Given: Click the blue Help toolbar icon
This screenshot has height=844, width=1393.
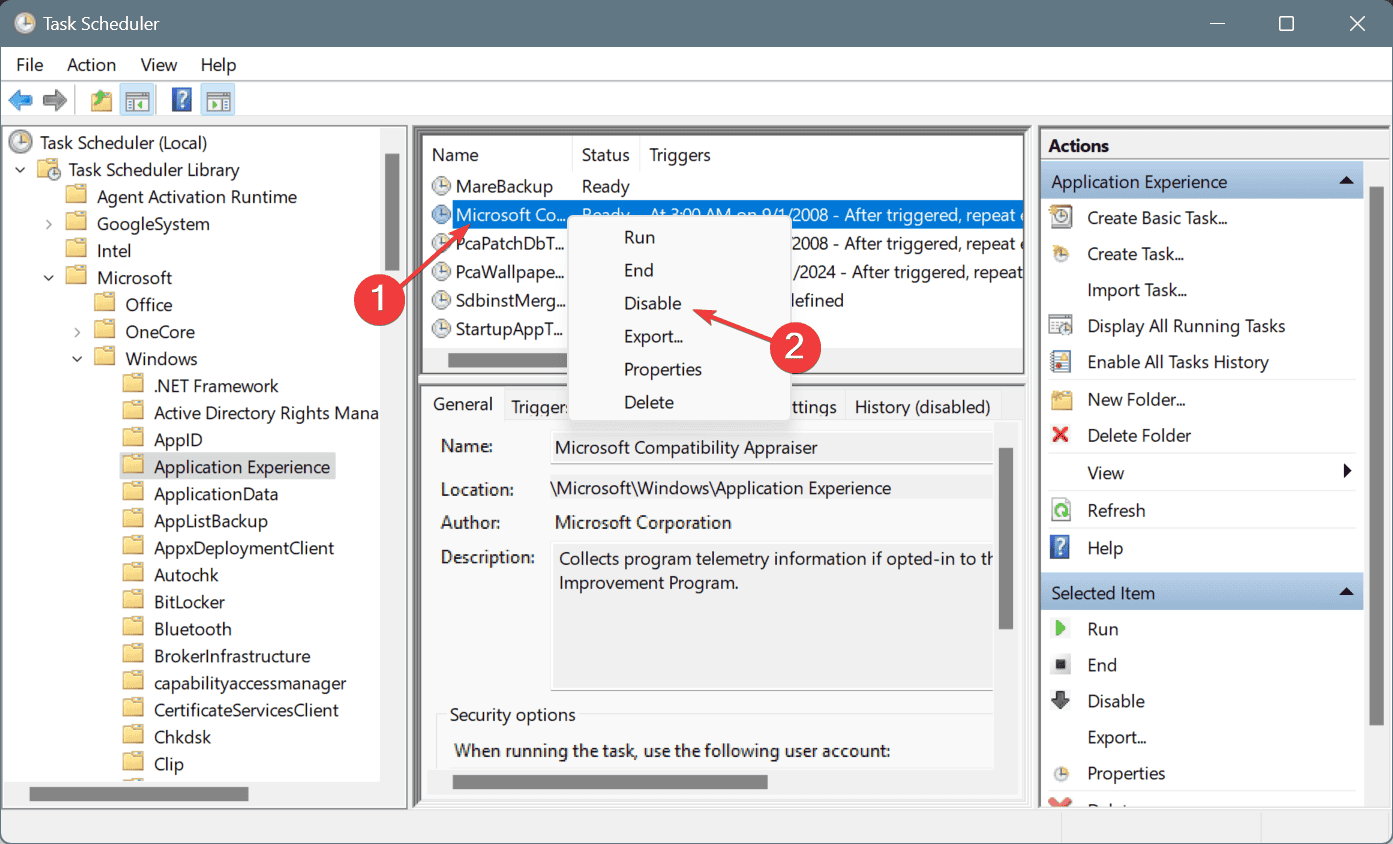Looking at the screenshot, I should 182,100.
